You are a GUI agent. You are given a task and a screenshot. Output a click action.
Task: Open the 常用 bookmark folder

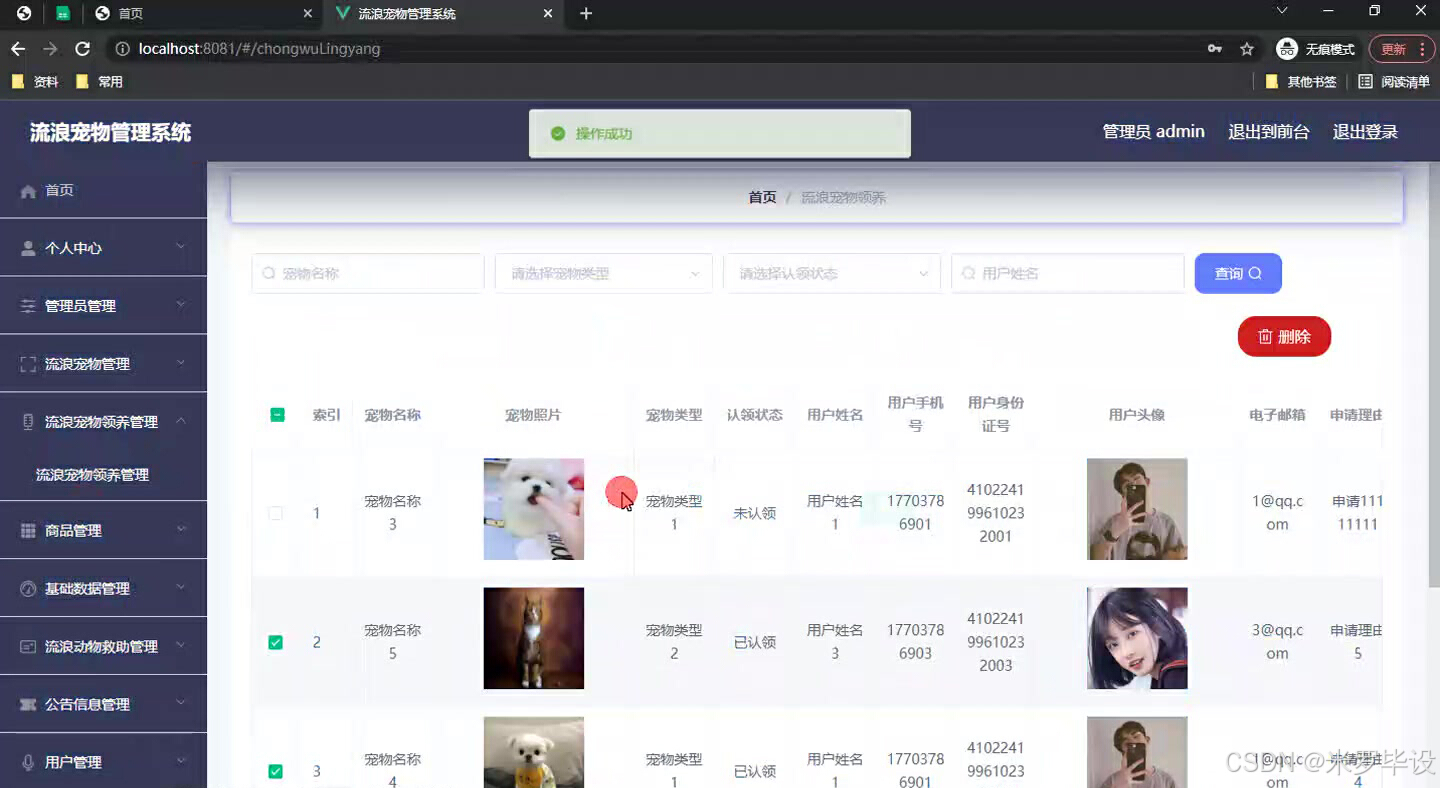pyautogui.click(x=99, y=82)
